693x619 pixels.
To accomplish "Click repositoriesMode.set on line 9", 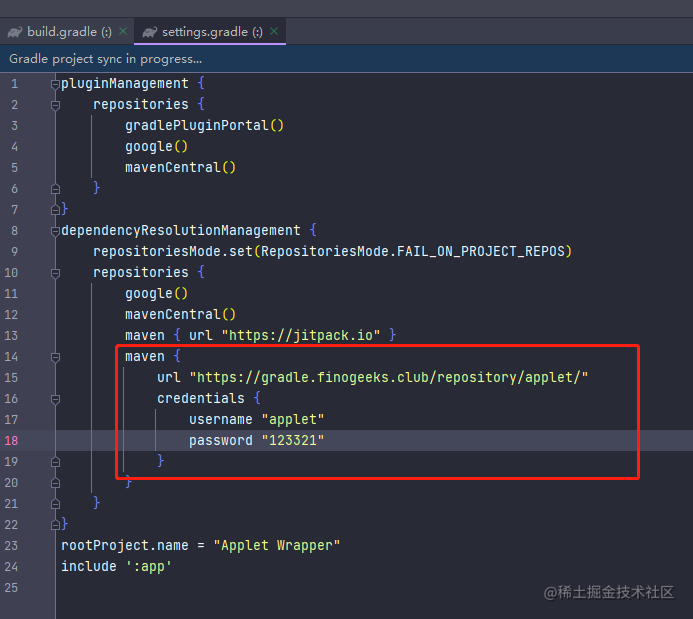I will (x=173, y=251).
